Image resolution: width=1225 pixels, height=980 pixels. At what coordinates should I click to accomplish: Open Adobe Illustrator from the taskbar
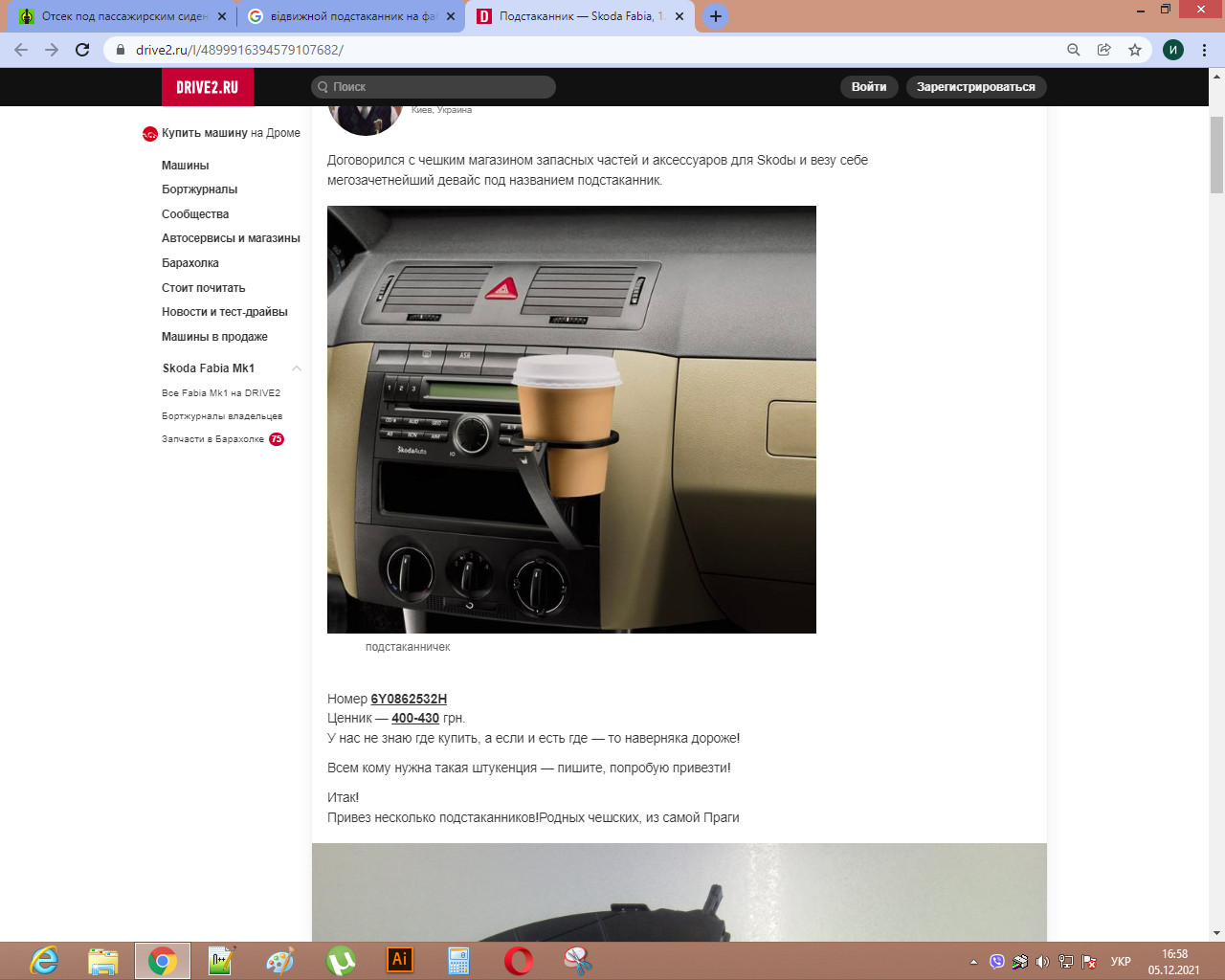coord(400,960)
